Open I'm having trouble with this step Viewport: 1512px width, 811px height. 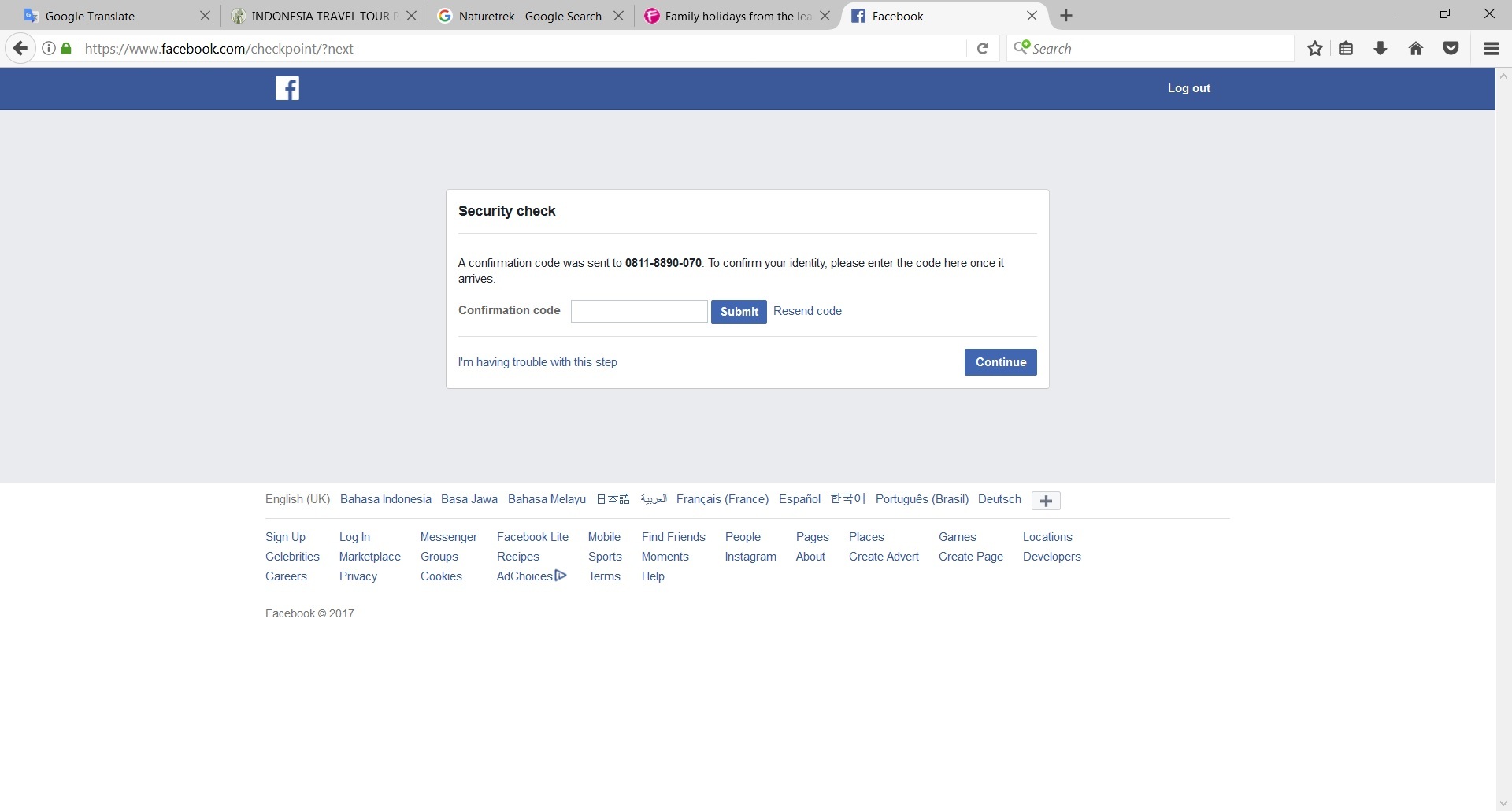(x=538, y=362)
